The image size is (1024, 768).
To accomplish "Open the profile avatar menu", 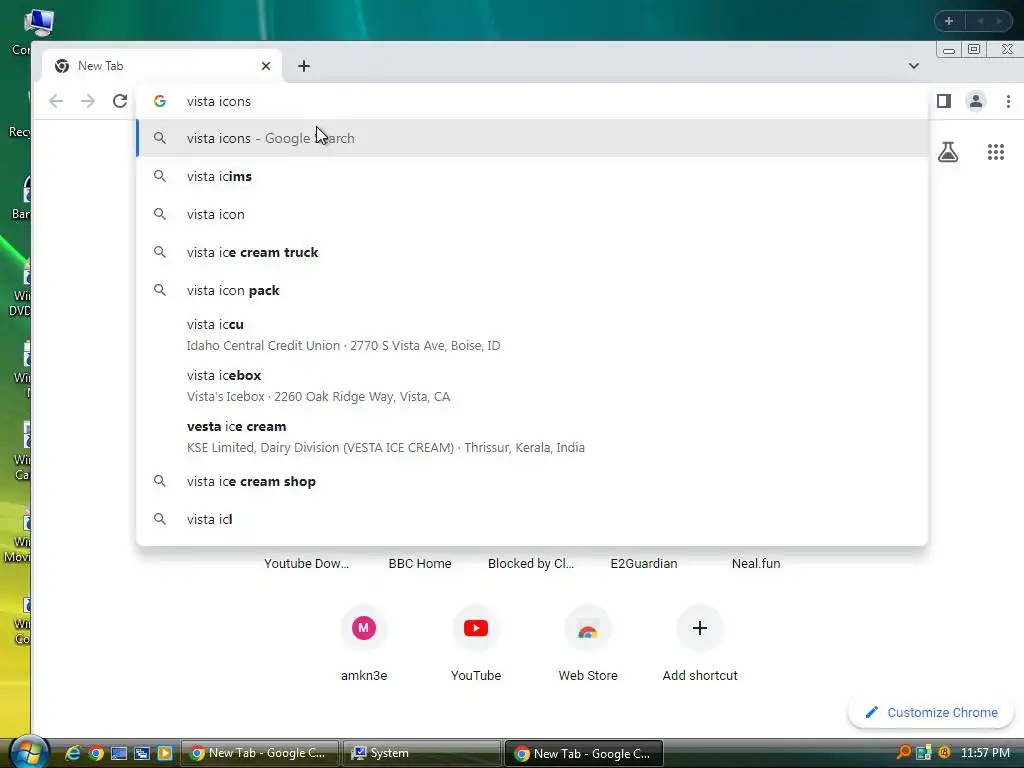I will [976, 101].
